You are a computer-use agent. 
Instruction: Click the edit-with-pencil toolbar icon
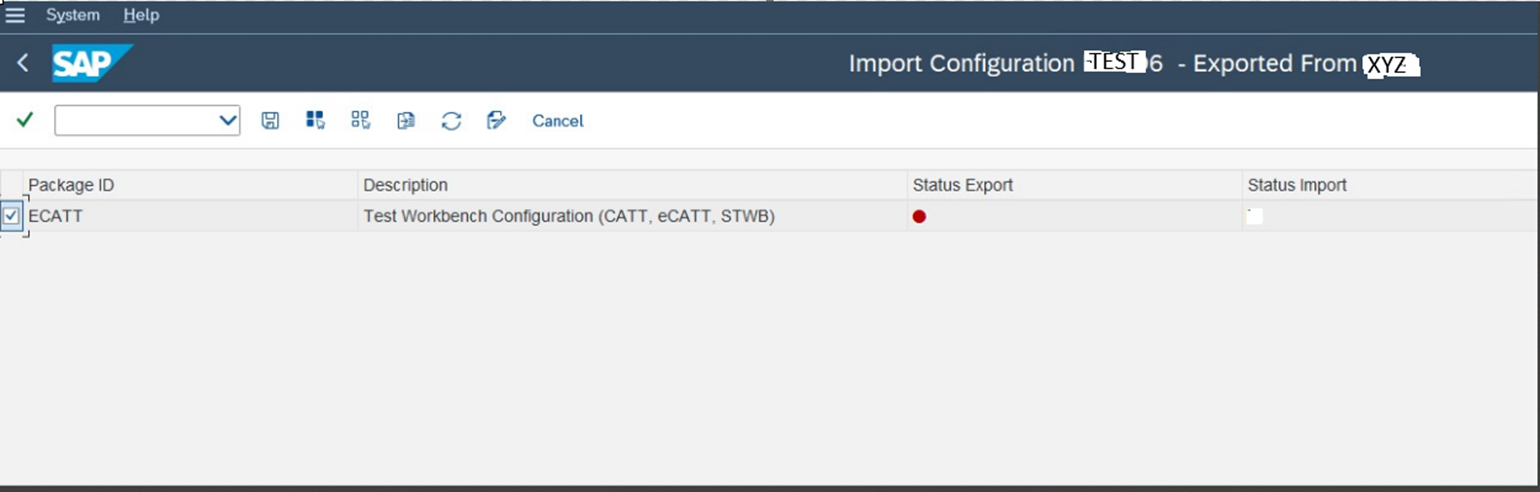tap(496, 120)
